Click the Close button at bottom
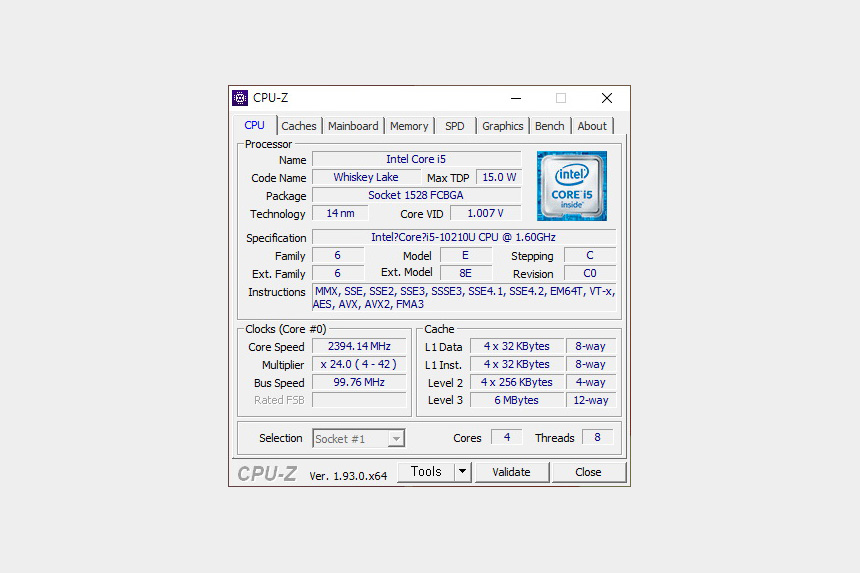Screen dimensions: 860x573 tap(589, 472)
